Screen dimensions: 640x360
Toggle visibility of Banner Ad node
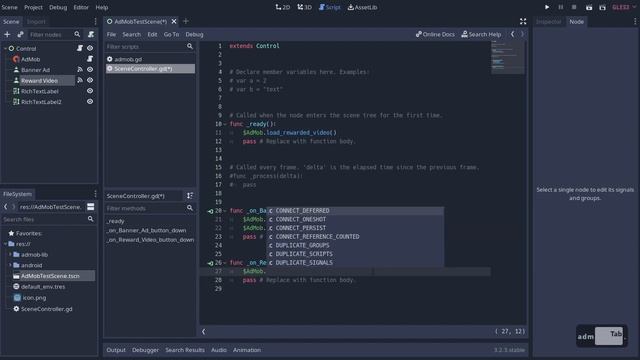click(x=90, y=70)
